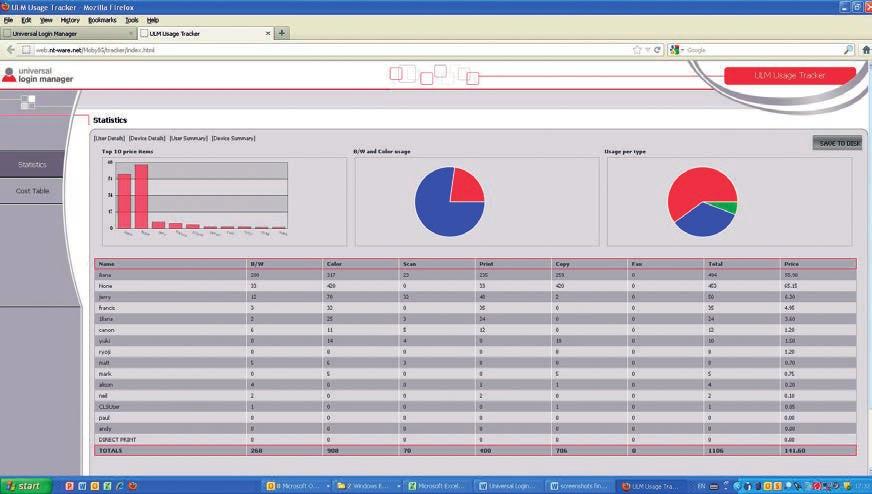Open the User Summary link
Viewport: 872px width, 494px height.
click(x=189, y=138)
